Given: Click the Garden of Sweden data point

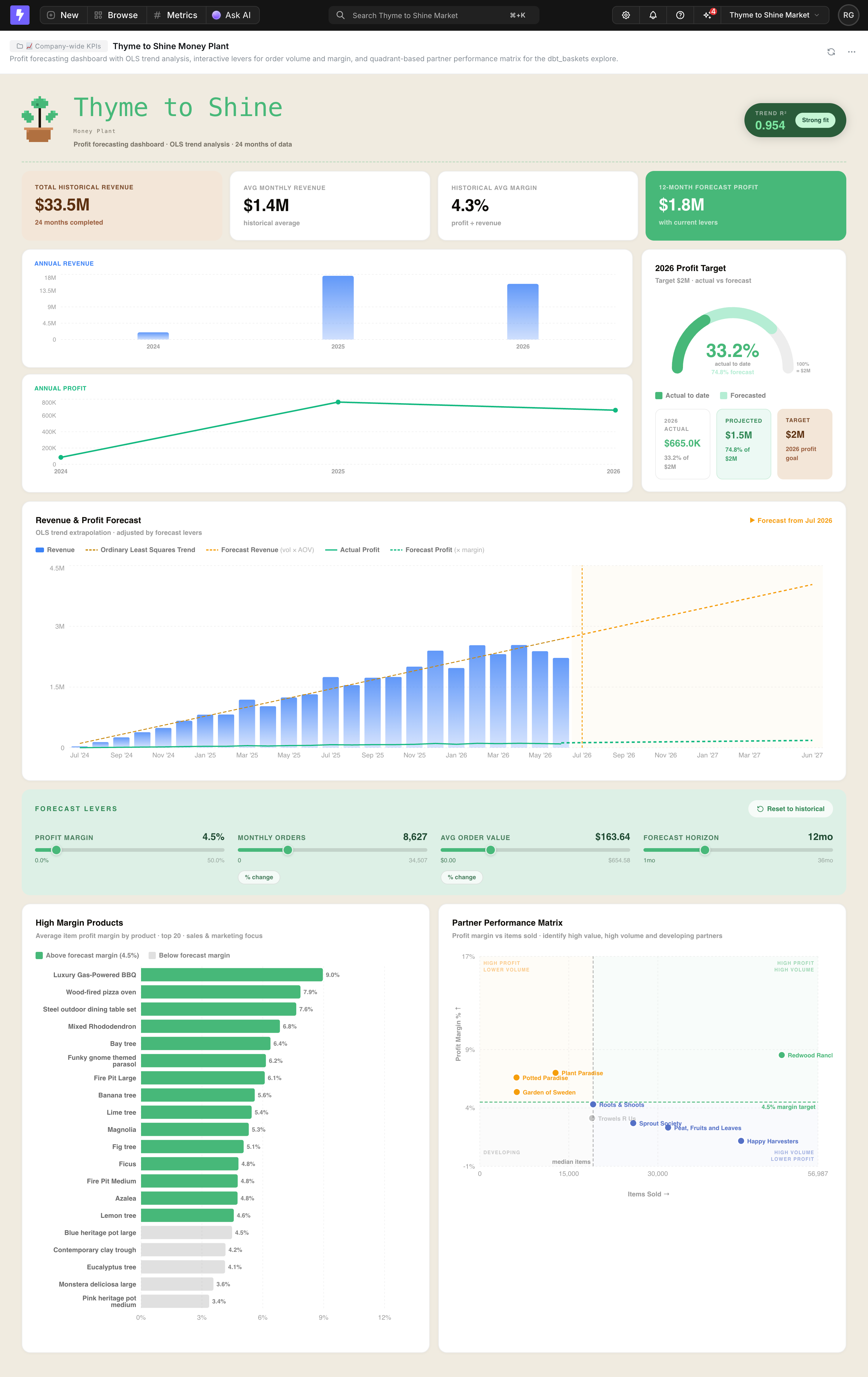Looking at the screenshot, I should 517,1092.
